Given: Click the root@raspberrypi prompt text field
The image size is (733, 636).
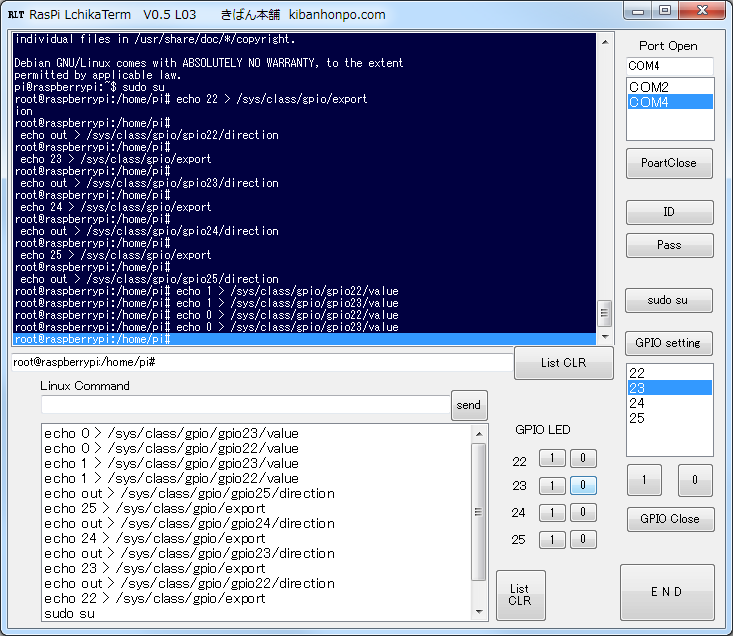Looking at the screenshot, I should pyautogui.click(x=262, y=362).
